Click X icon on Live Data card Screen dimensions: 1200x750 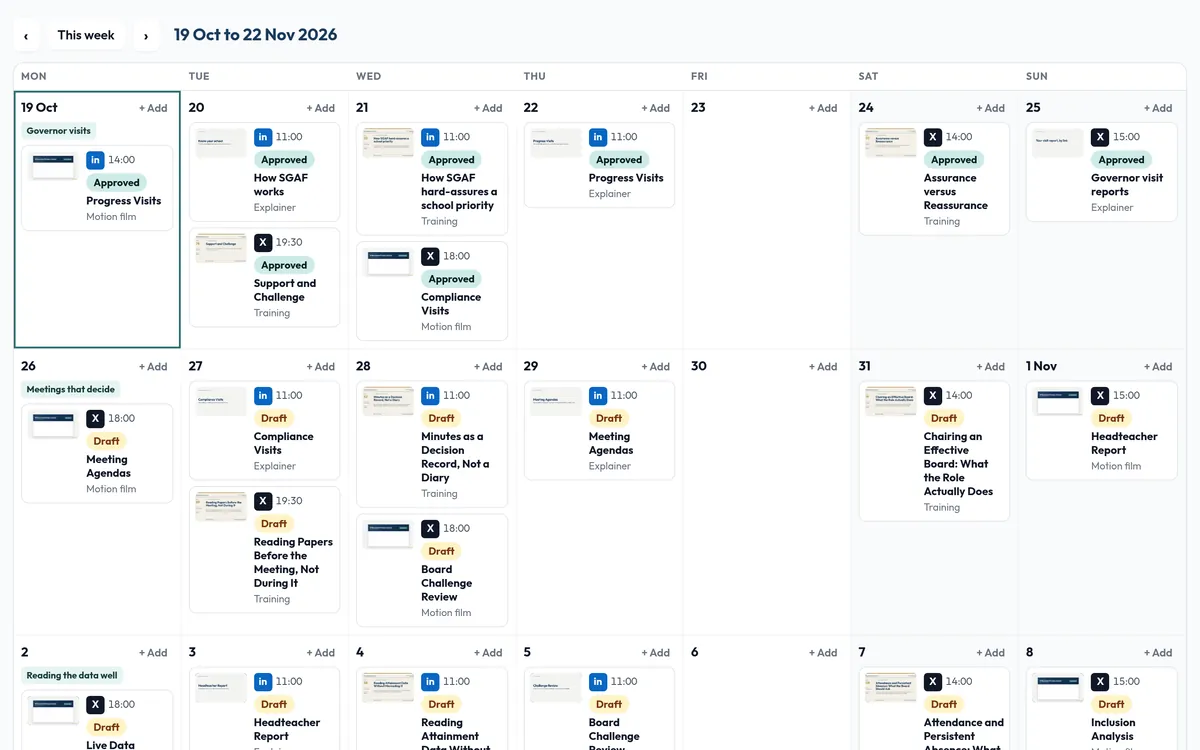pos(95,705)
